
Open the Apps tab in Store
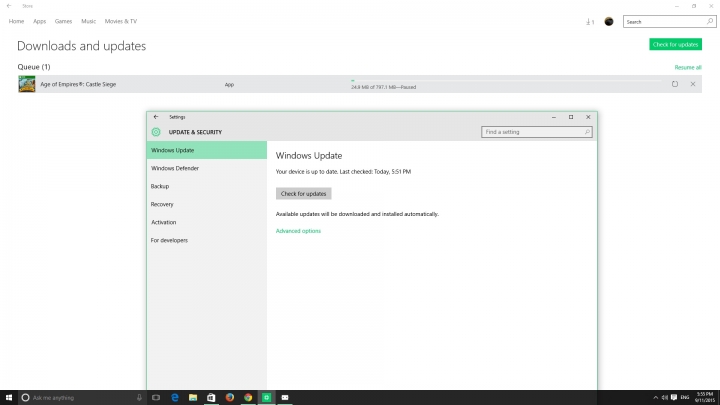(39, 21)
